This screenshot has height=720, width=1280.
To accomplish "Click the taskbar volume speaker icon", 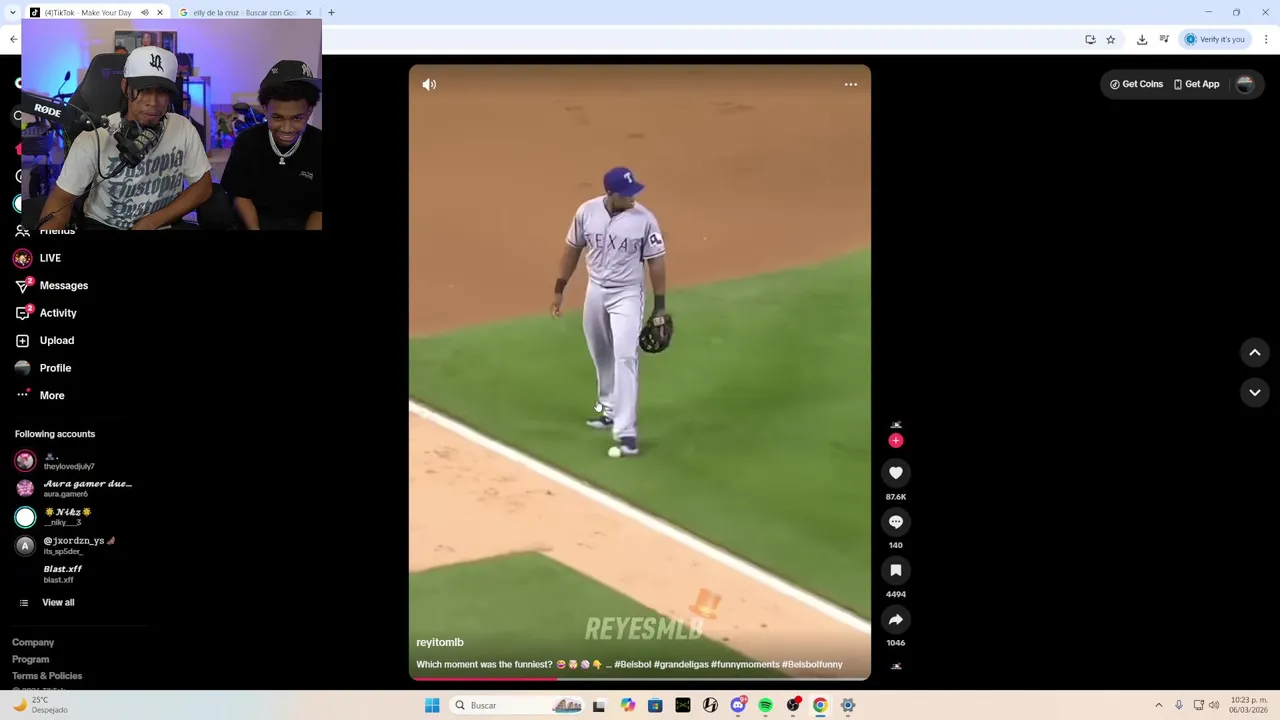I will click(x=1214, y=705).
